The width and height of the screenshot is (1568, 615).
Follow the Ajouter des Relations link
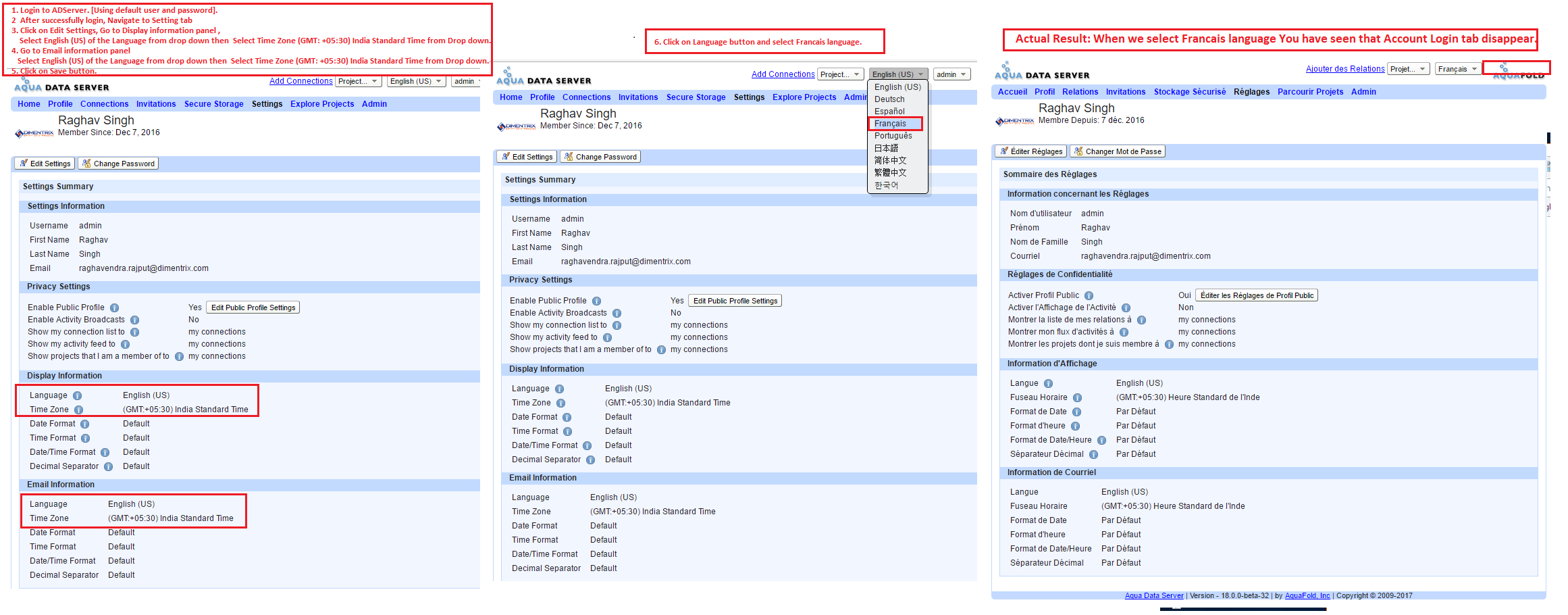click(x=1345, y=69)
